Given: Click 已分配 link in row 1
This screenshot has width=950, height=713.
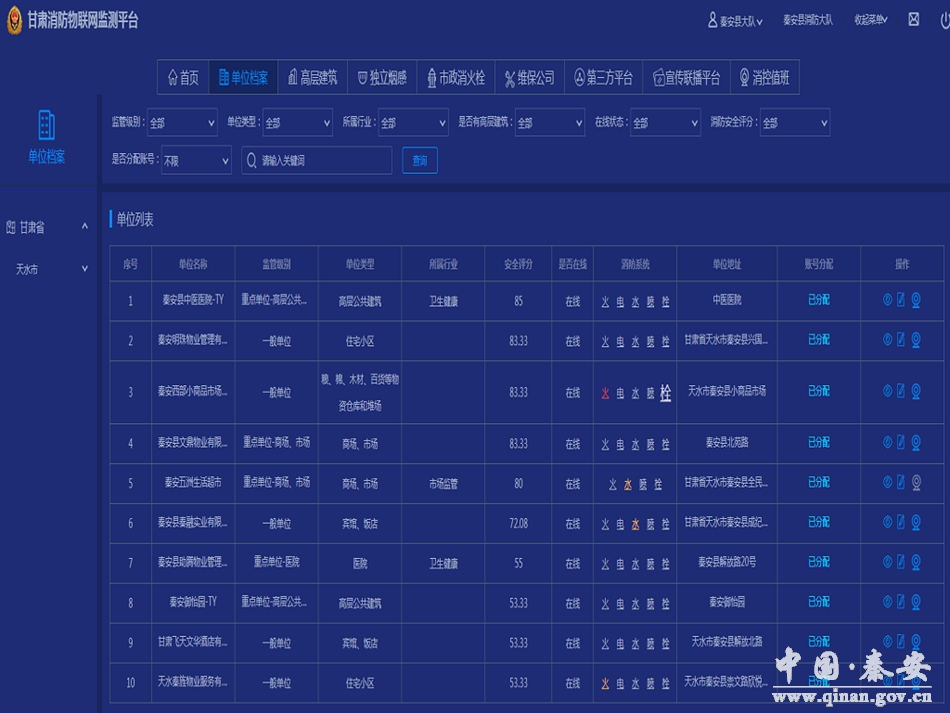Looking at the screenshot, I should [x=817, y=300].
